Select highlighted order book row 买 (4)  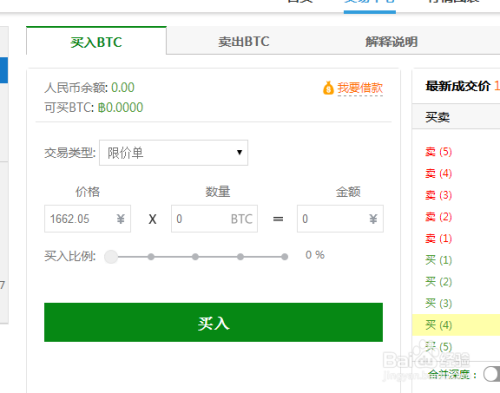pos(456,325)
